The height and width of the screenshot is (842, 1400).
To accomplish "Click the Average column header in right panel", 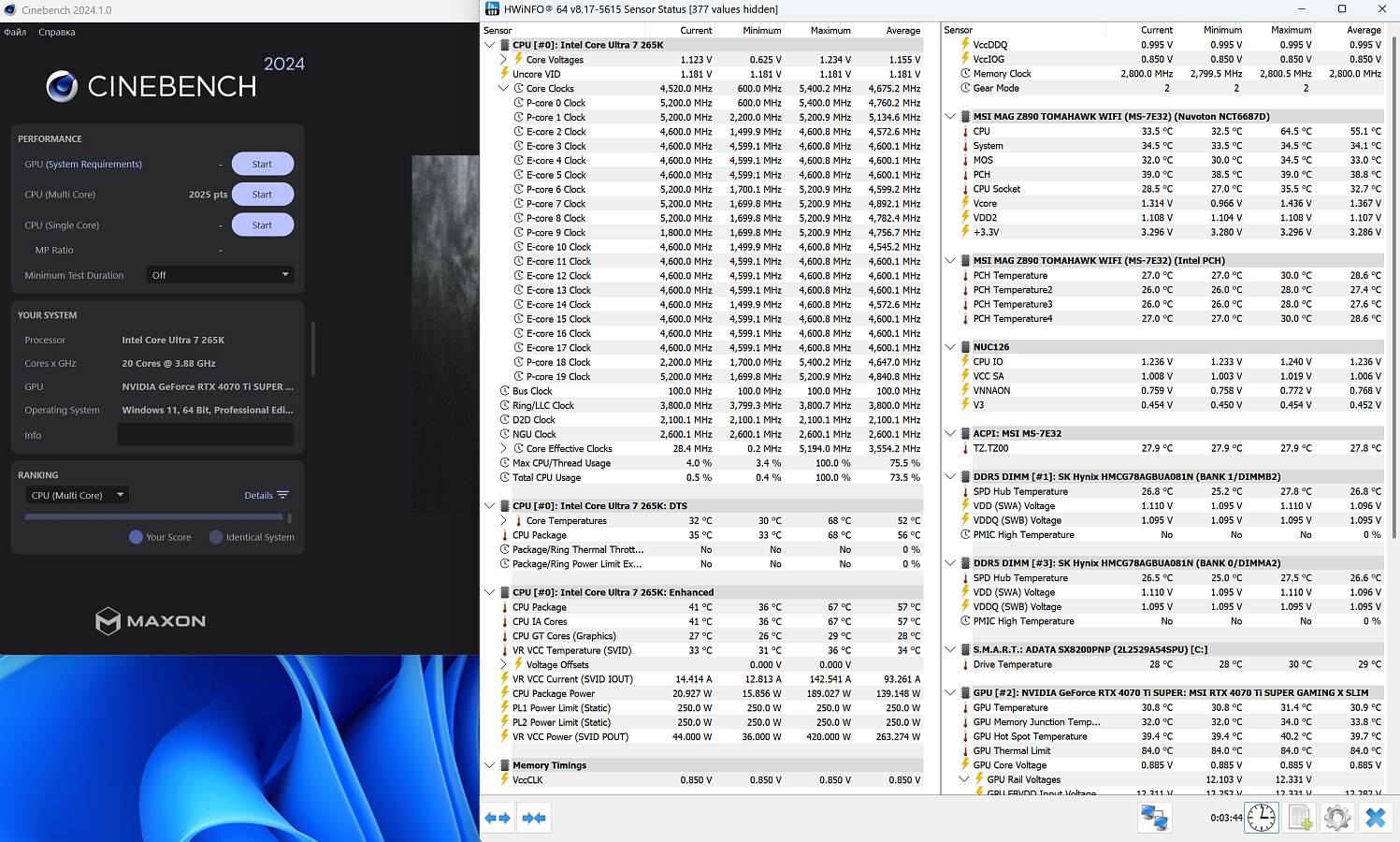I will pyautogui.click(x=1364, y=30).
